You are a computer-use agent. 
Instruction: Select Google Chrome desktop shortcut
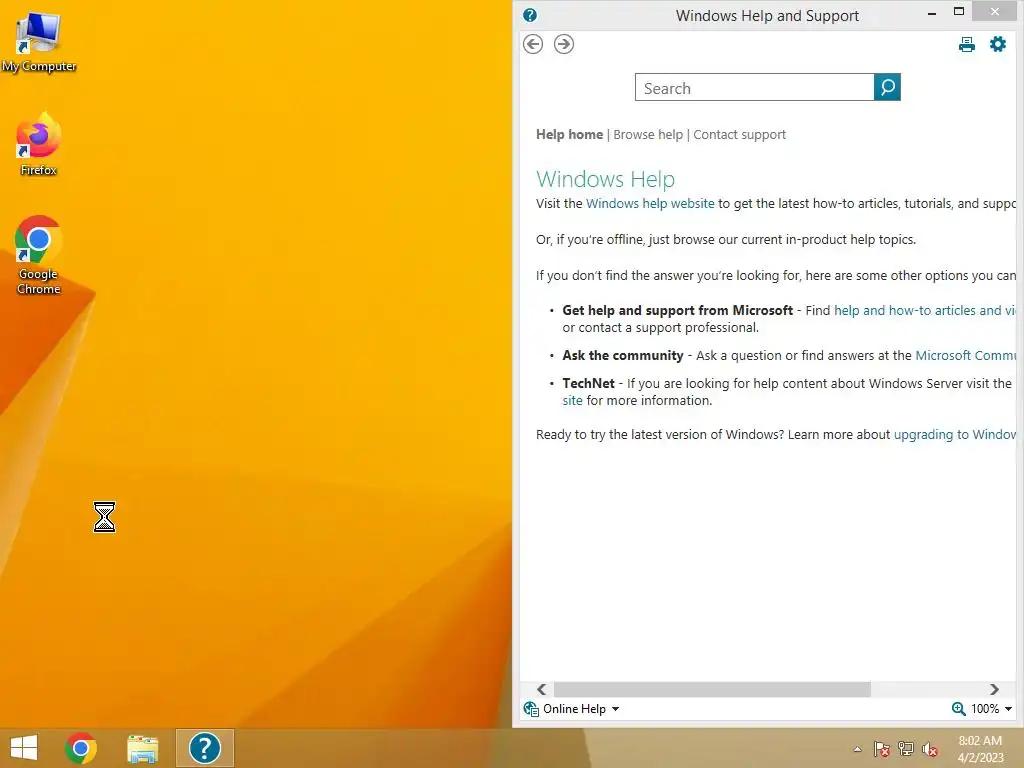click(39, 255)
